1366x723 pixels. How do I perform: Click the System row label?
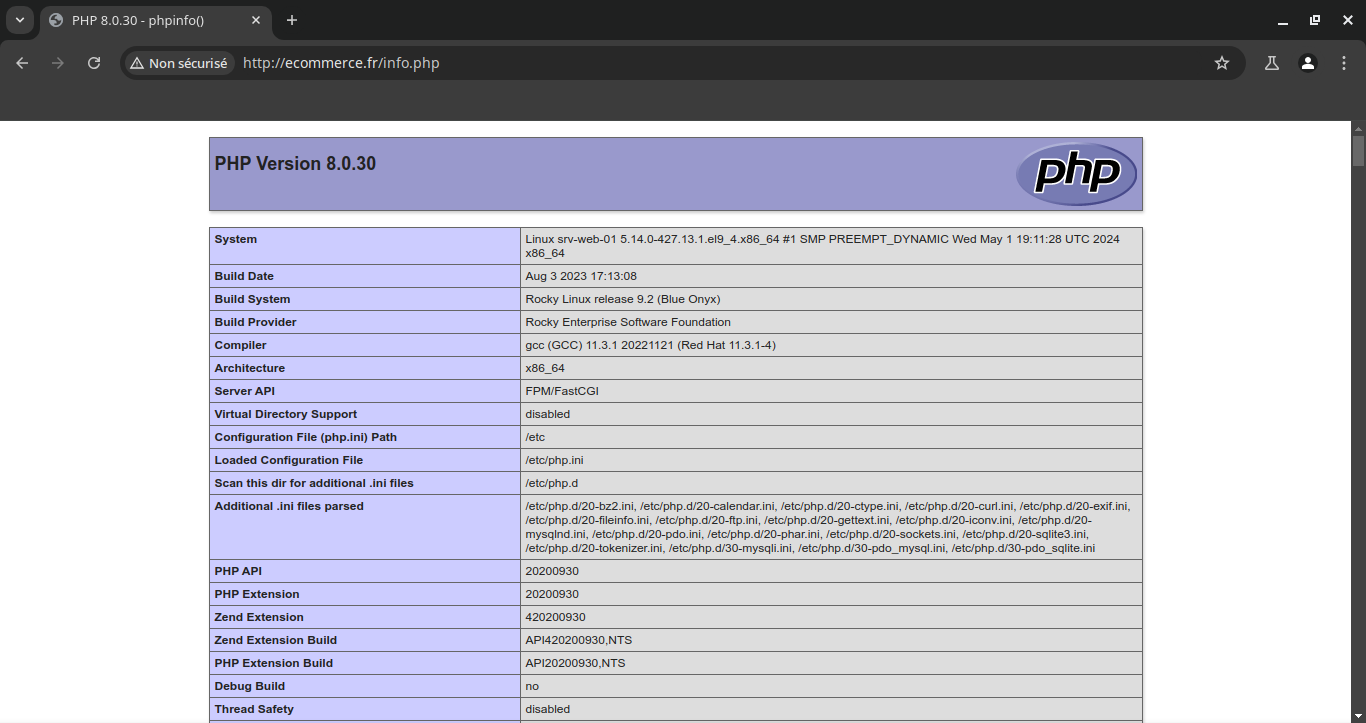(235, 239)
